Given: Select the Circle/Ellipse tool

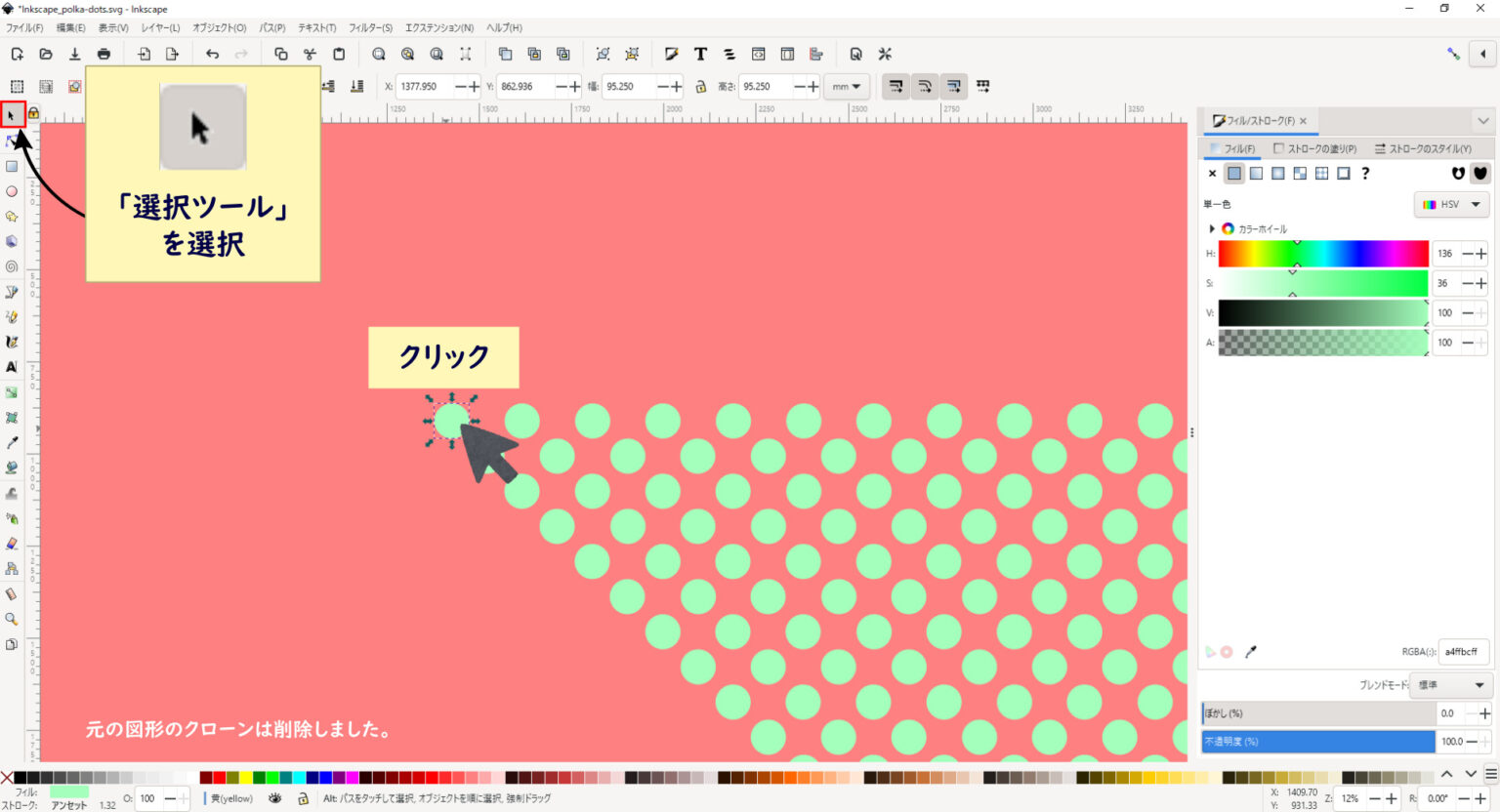Looking at the screenshot, I should pyautogui.click(x=12, y=191).
